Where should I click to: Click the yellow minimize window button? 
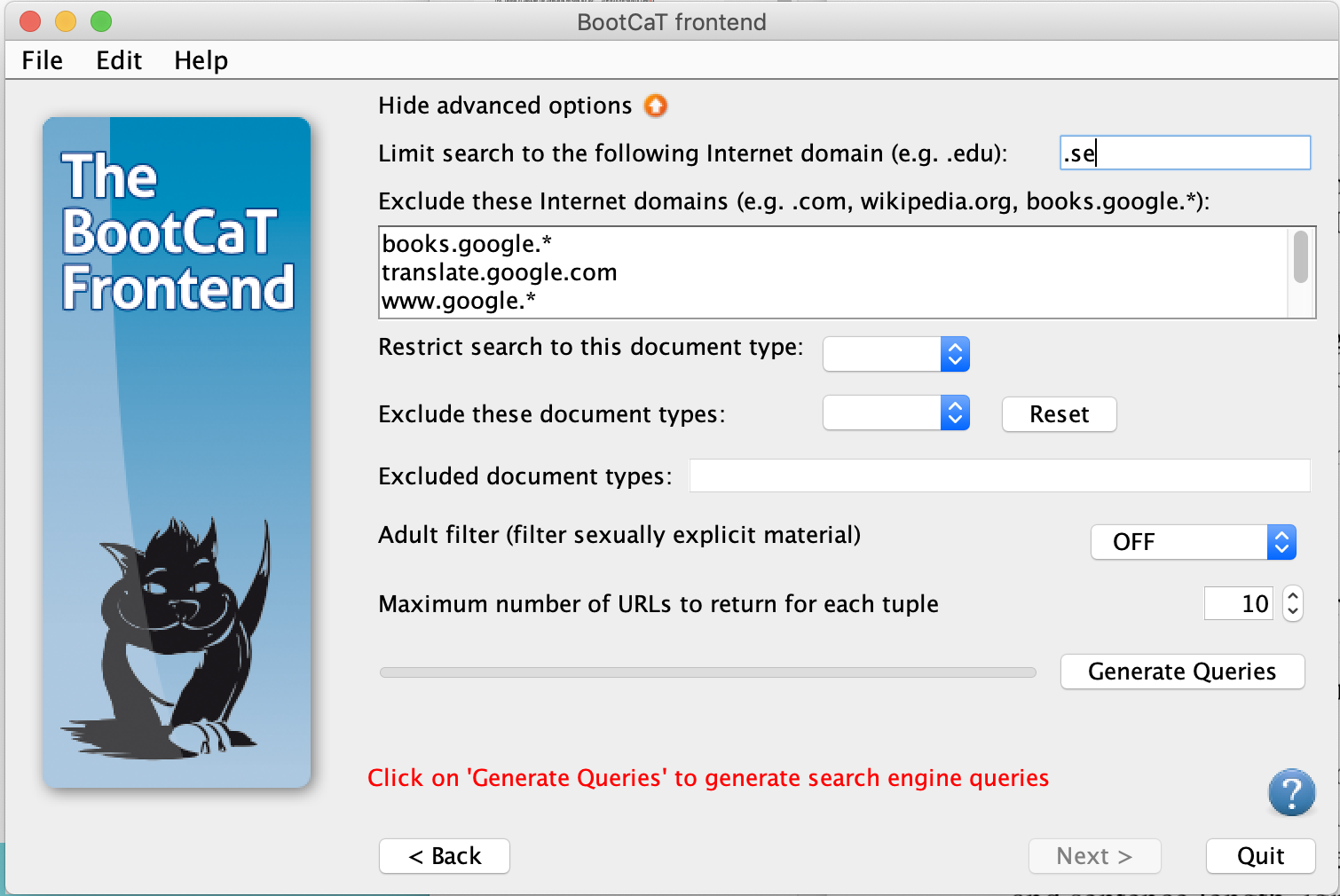click(x=66, y=21)
